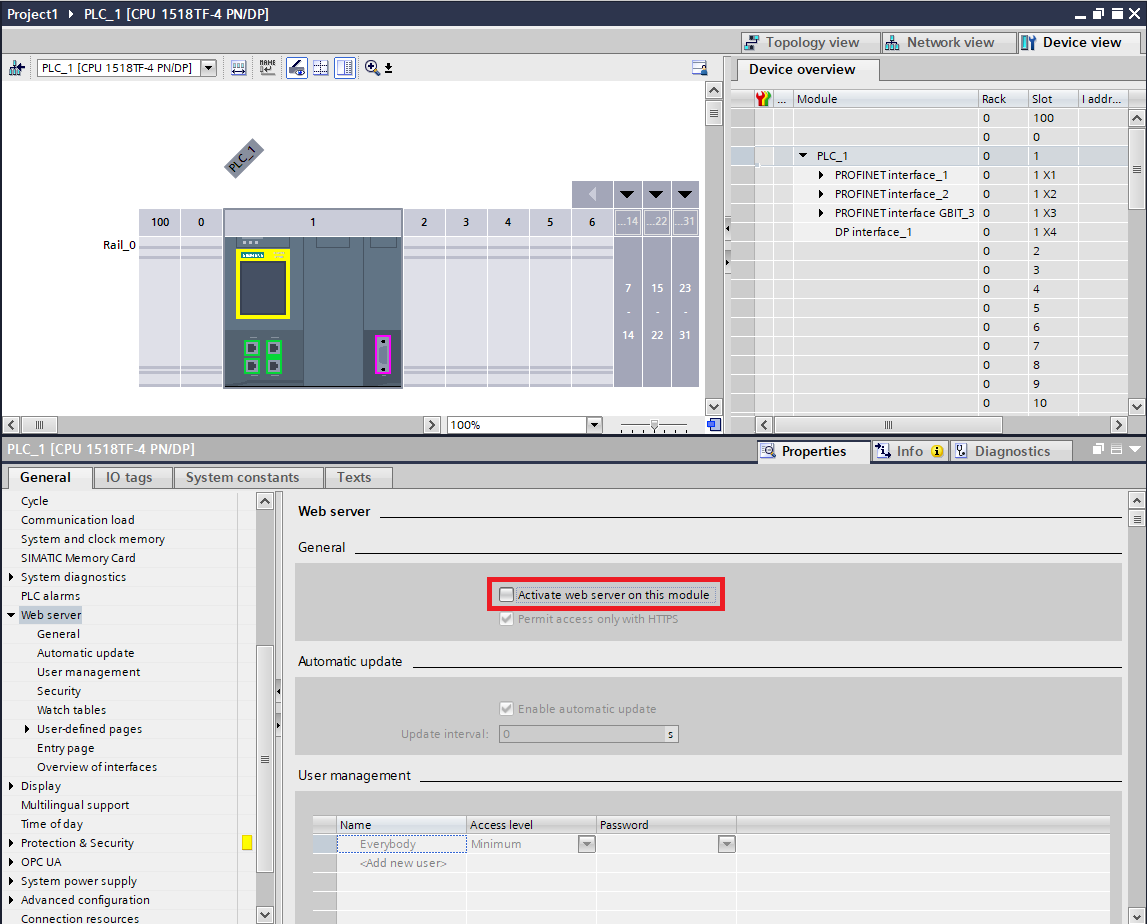
Task: Enable Activate web server on this module
Action: 506,595
